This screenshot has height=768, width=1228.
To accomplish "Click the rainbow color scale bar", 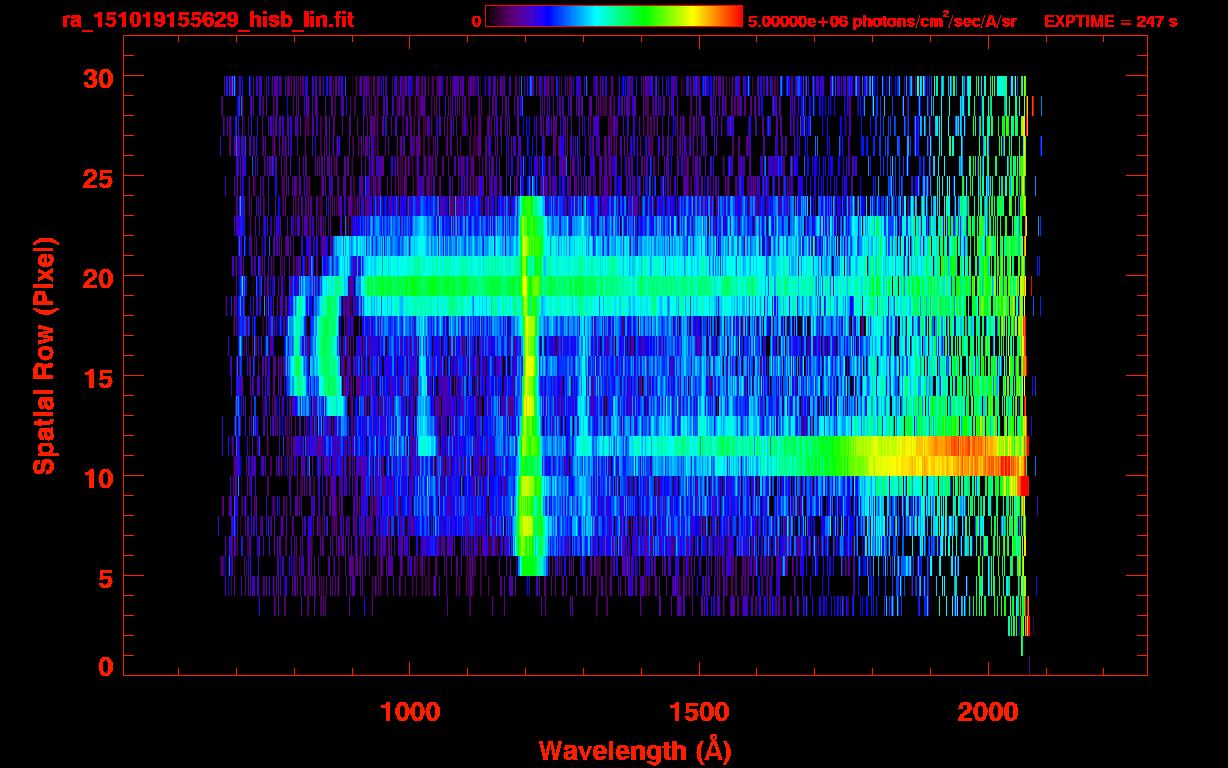I will pyautogui.click(x=614, y=17).
